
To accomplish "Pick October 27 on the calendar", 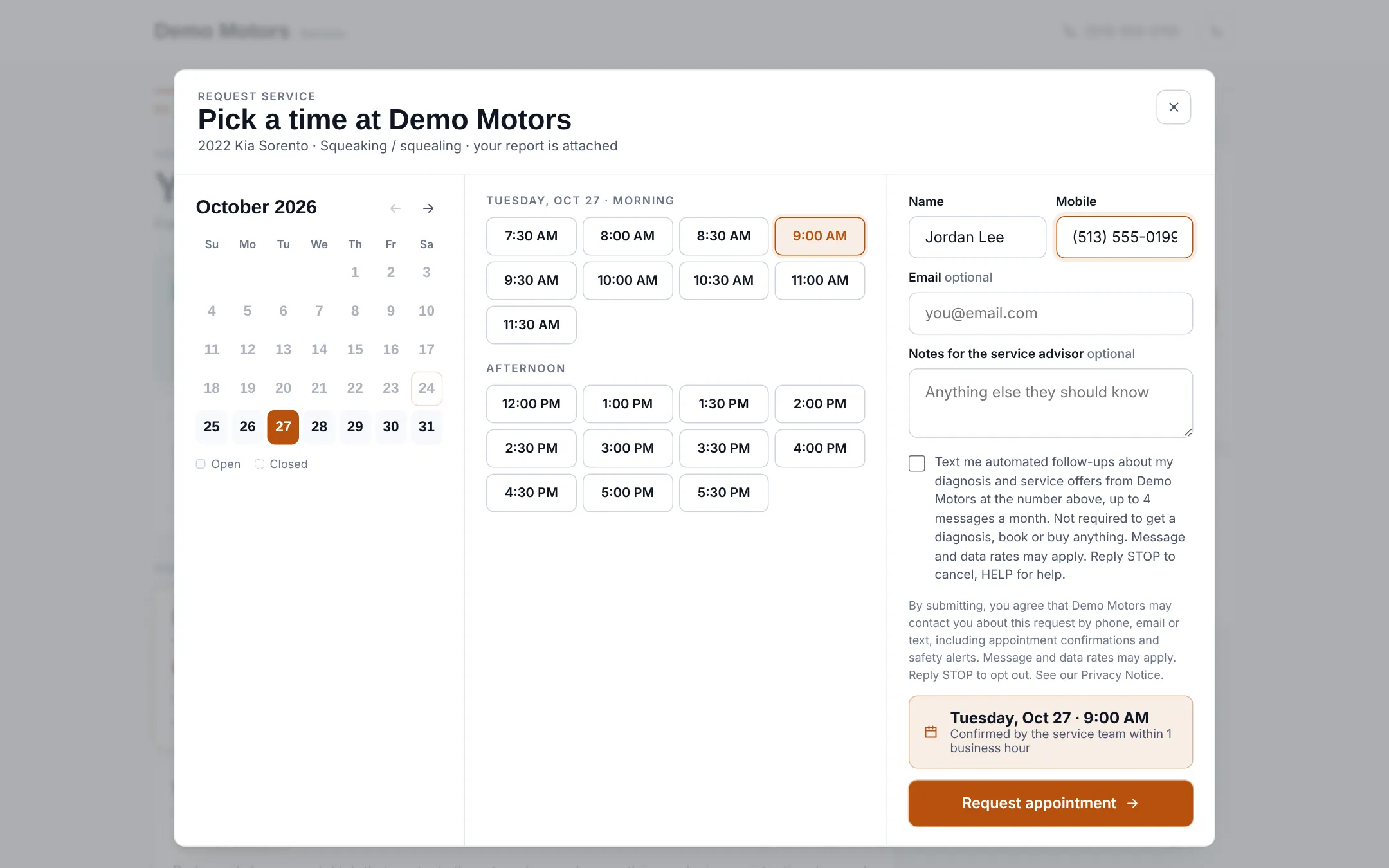I will pyautogui.click(x=283, y=427).
